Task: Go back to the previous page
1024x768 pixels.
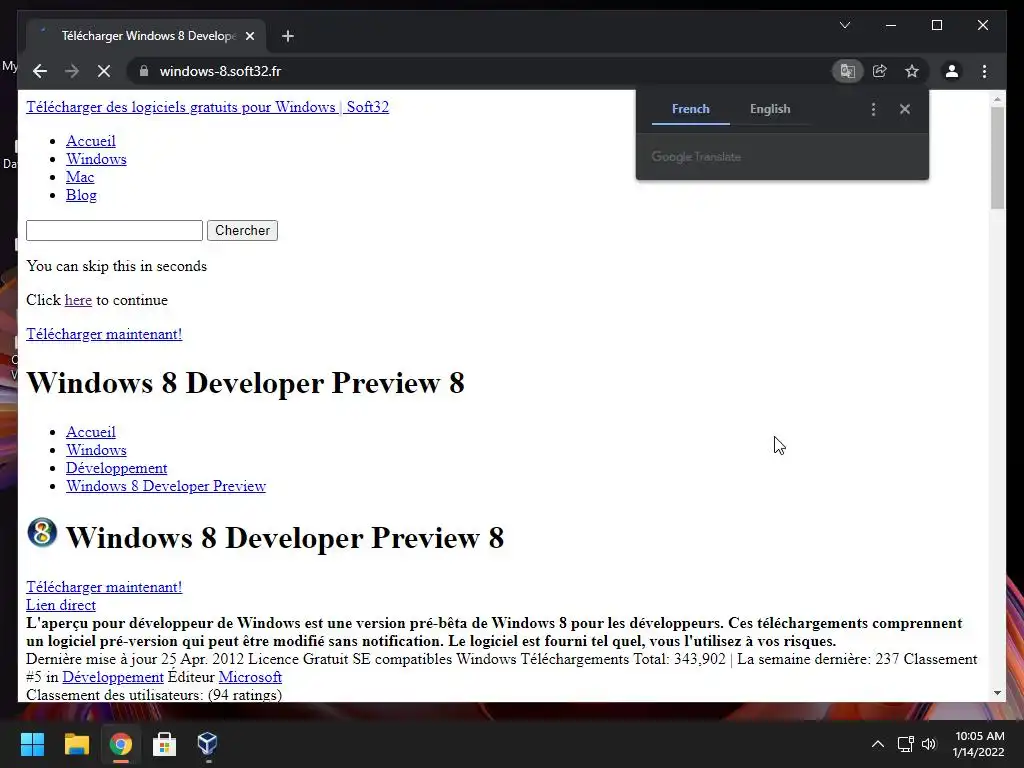Action: click(x=40, y=71)
